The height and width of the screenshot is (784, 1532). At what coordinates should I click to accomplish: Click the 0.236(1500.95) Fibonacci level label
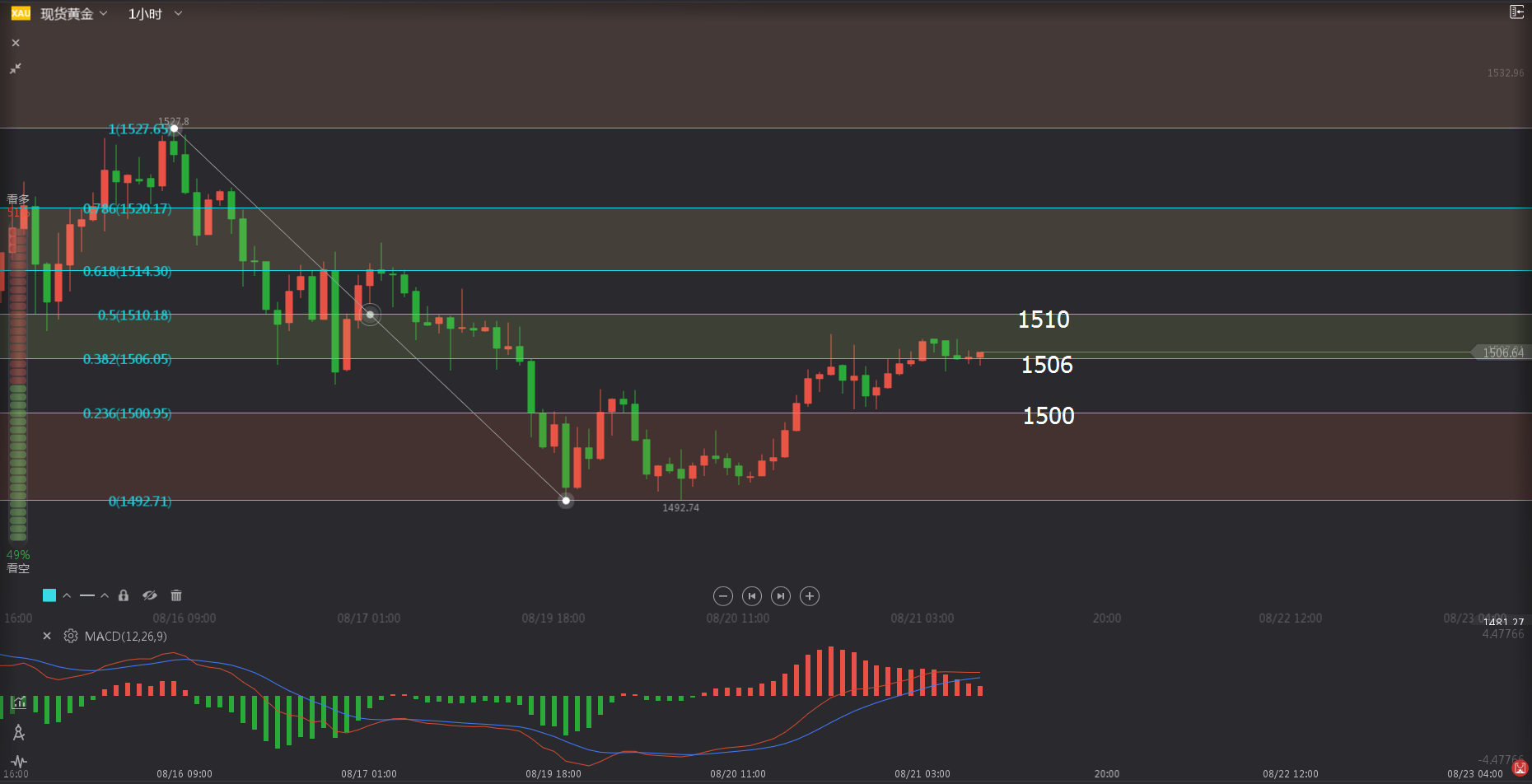click(x=128, y=413)
